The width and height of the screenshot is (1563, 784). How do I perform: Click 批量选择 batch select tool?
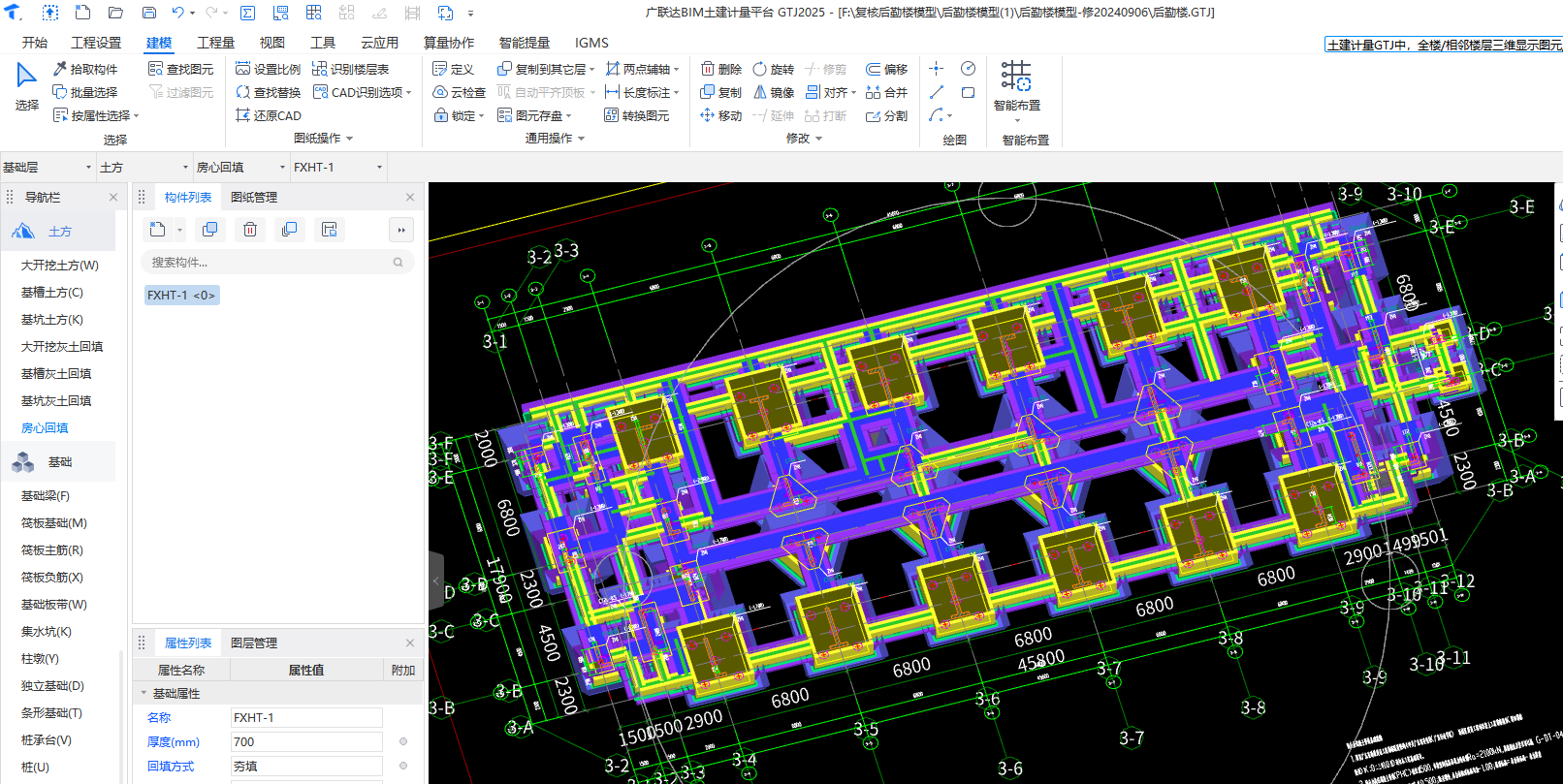click(84, 92)
